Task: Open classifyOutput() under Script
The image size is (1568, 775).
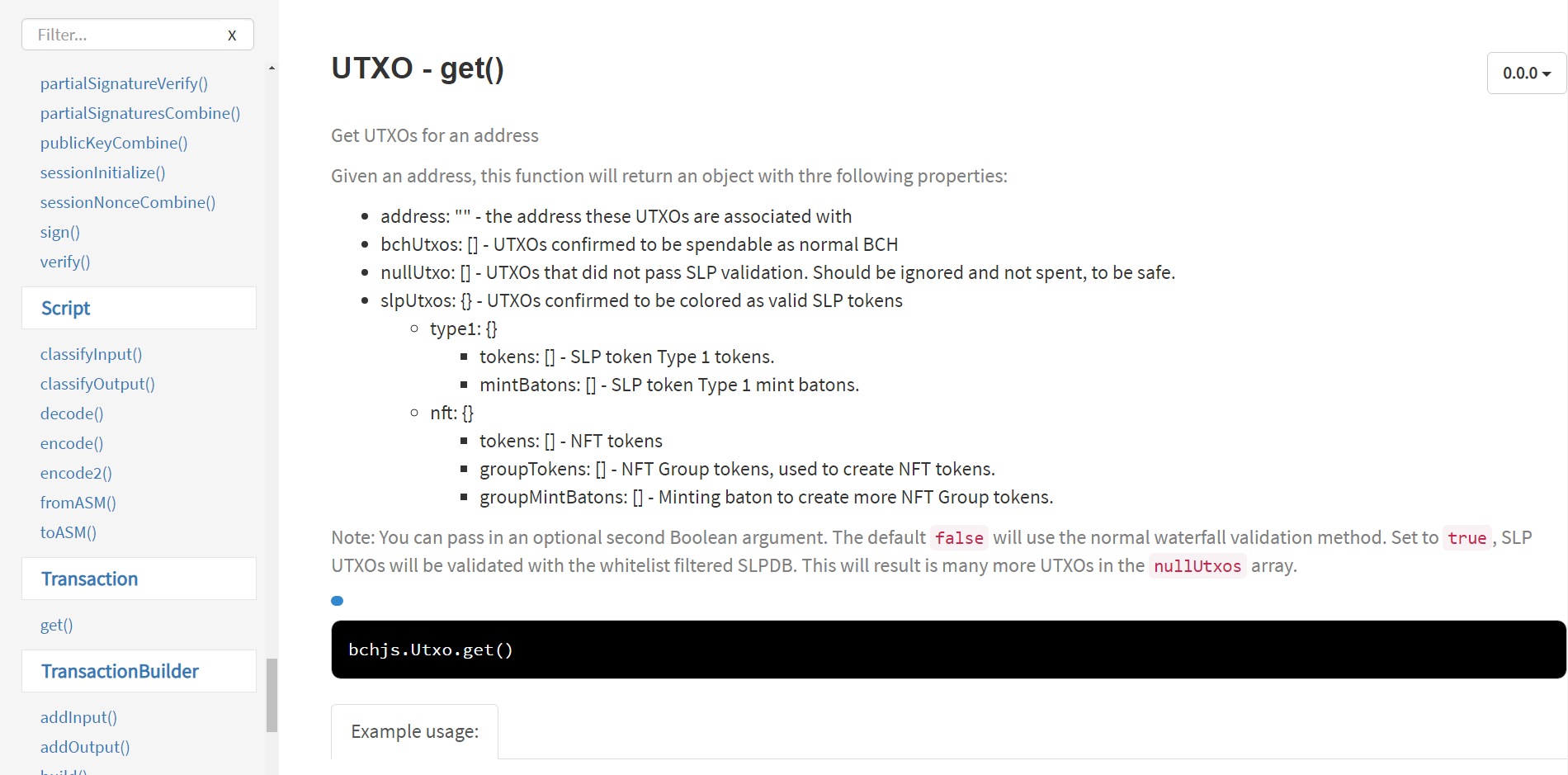Action: 97,384
